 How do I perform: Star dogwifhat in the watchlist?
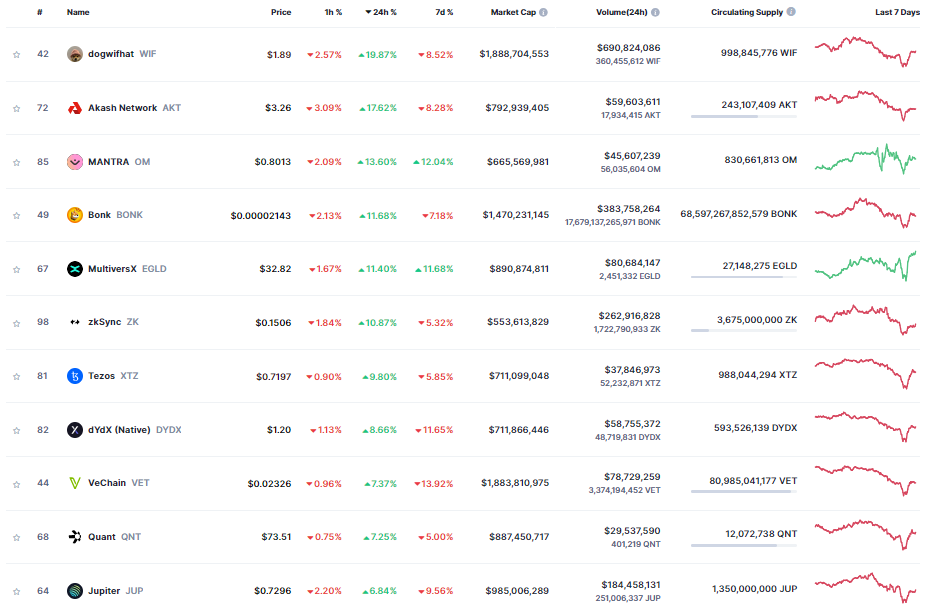coord(17,55)
